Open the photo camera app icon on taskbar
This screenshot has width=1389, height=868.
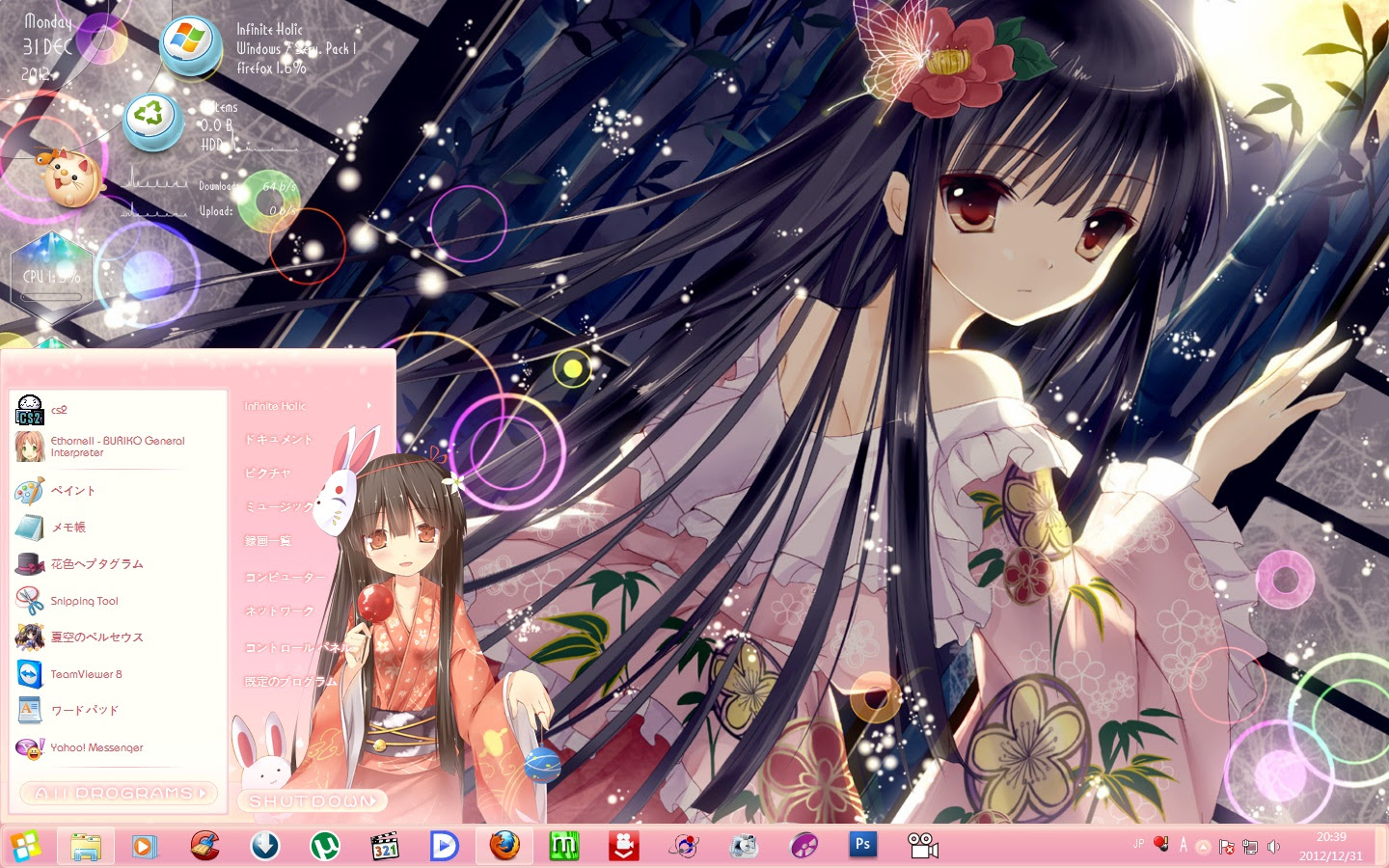pos(744,847)
